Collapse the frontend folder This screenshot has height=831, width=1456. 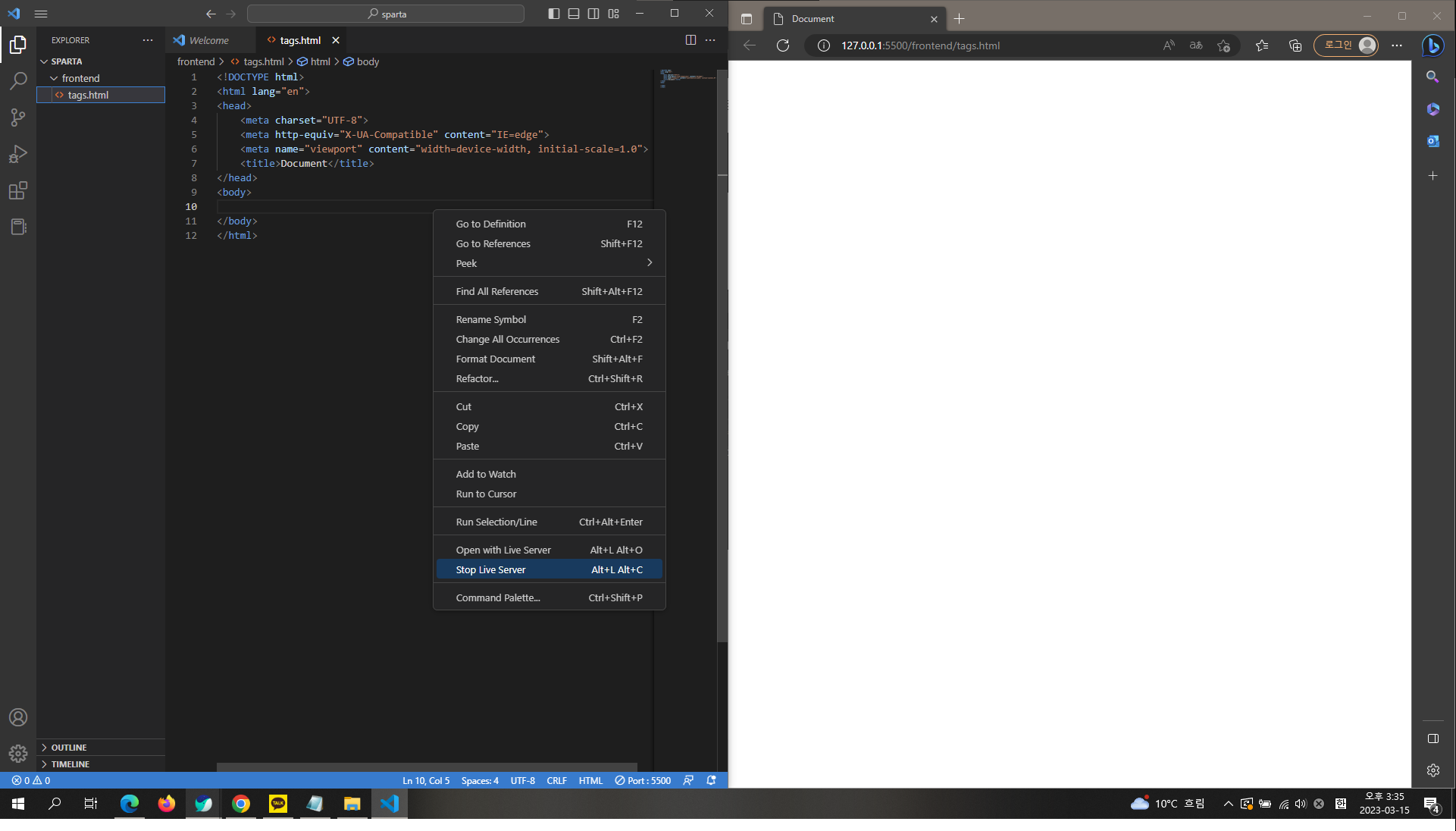pos(80,78)
